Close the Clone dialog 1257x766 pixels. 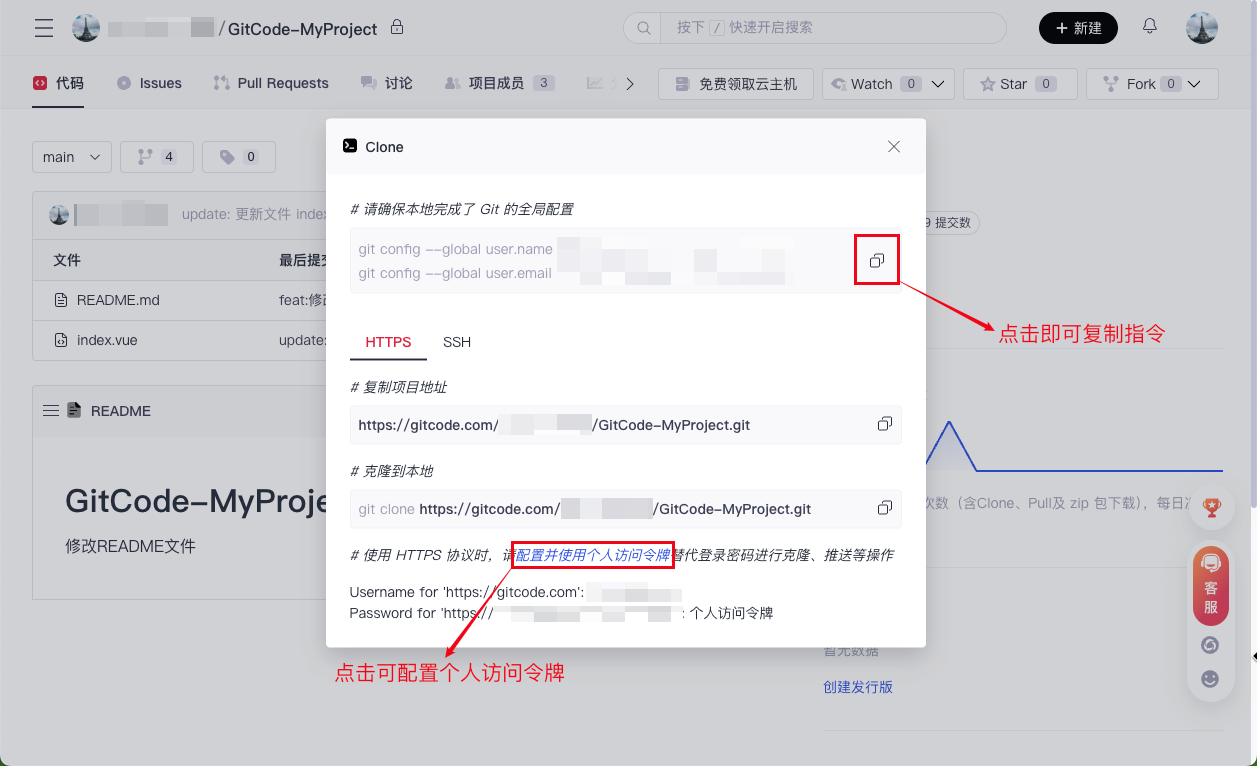pyautogui.click(x=894, y=147)
